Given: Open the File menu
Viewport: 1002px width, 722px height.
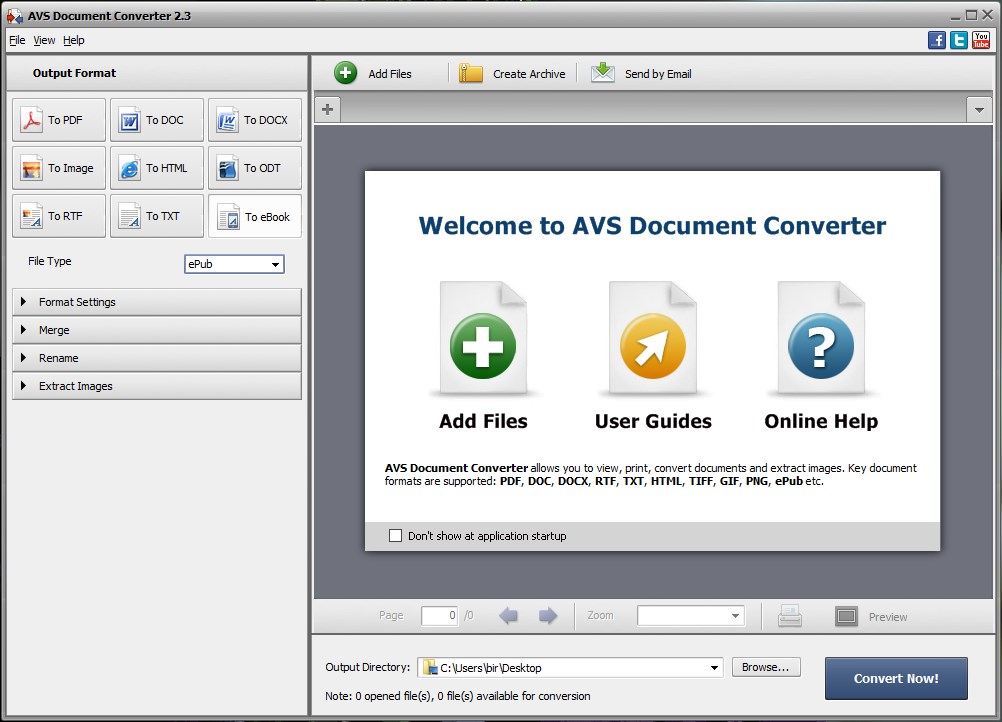Looking at the screenshot, I should (17, 40).
